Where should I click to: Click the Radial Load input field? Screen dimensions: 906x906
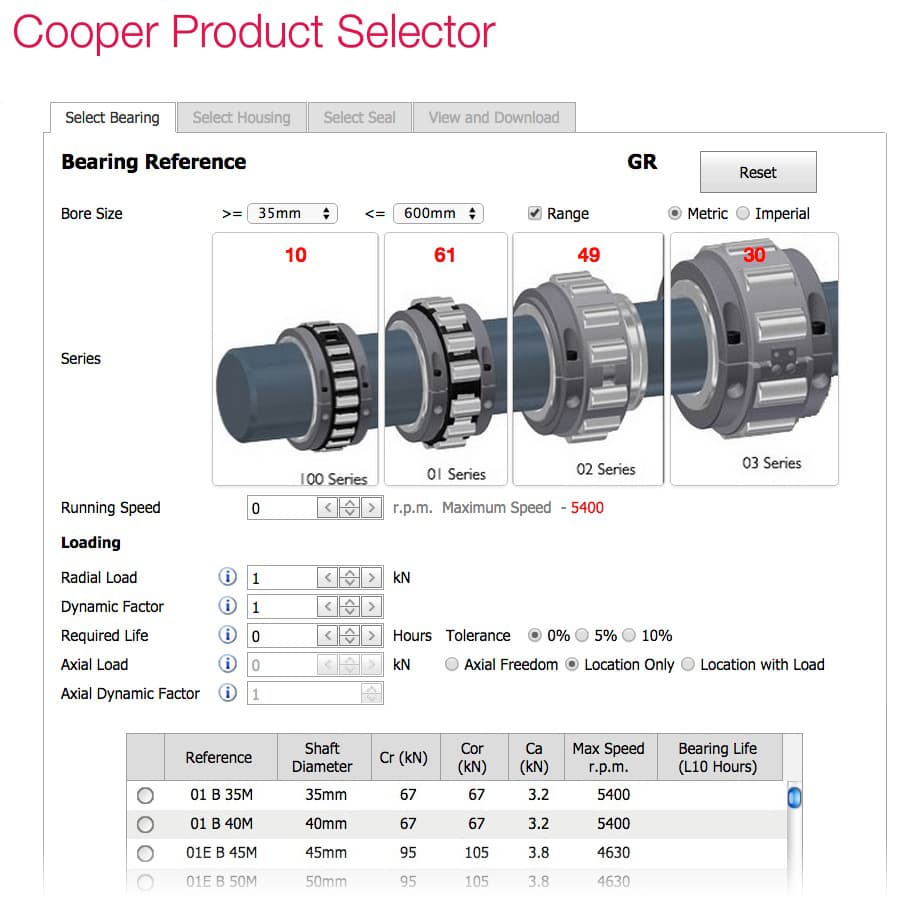pos(283,577)
